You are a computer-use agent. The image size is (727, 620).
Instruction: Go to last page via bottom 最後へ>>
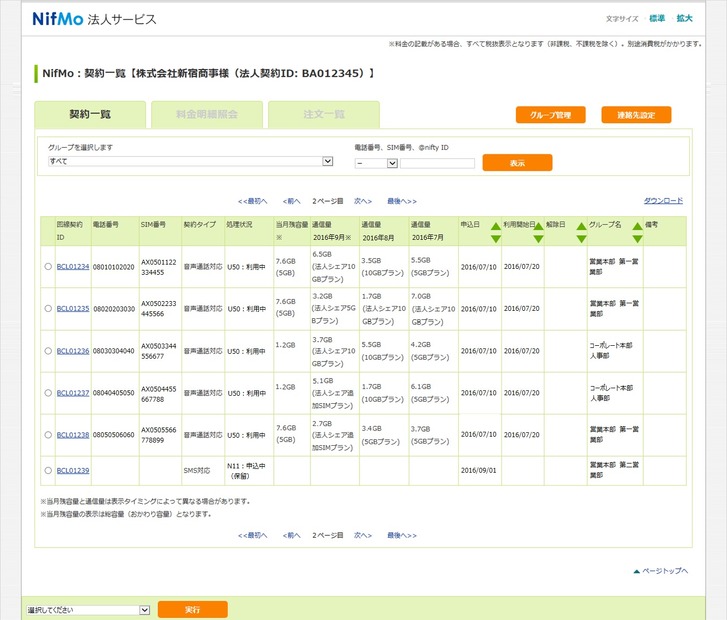(x=402, y=535)
